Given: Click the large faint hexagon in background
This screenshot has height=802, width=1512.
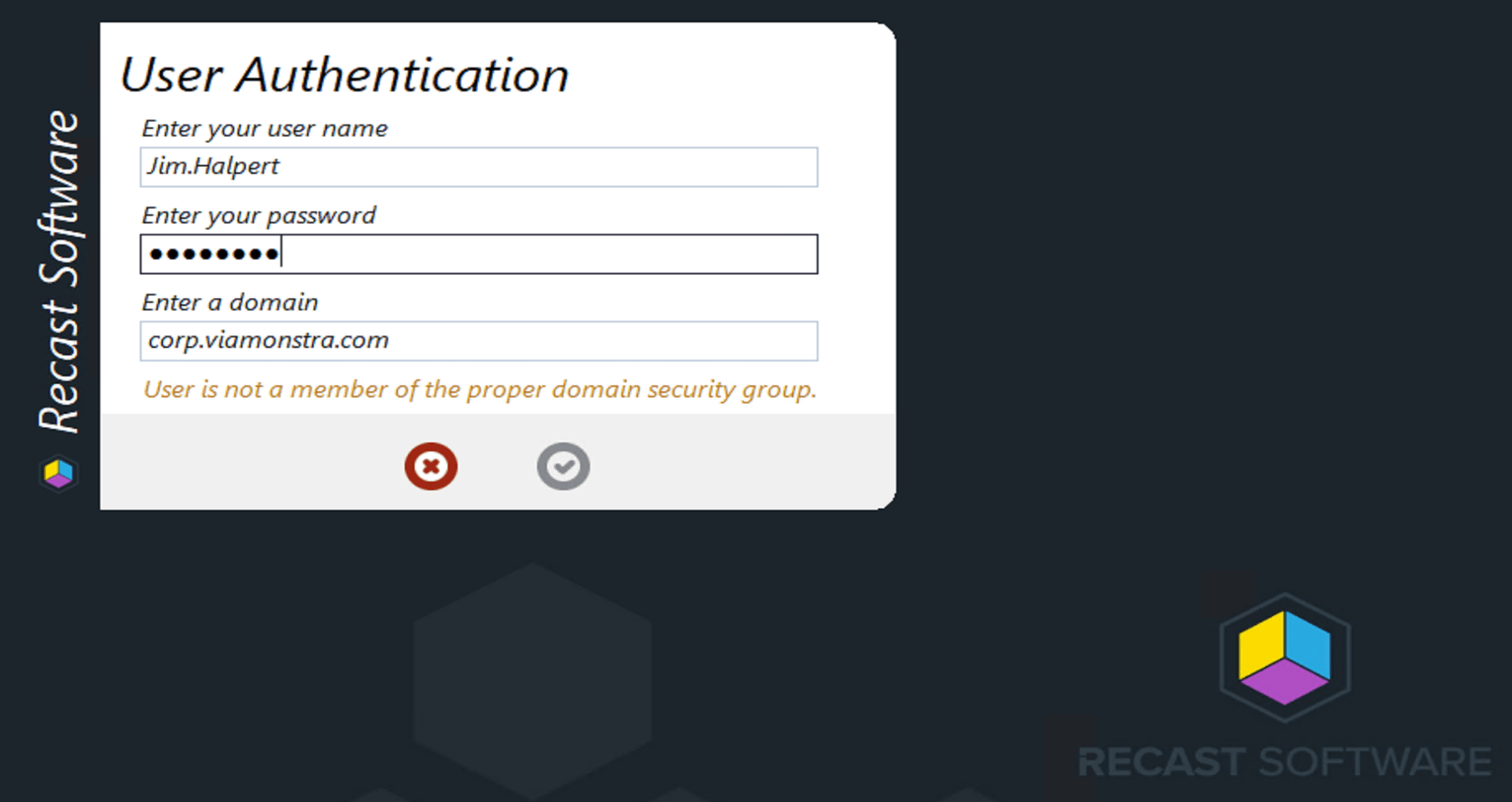Looking at the screenshot, I should (532, 677).
